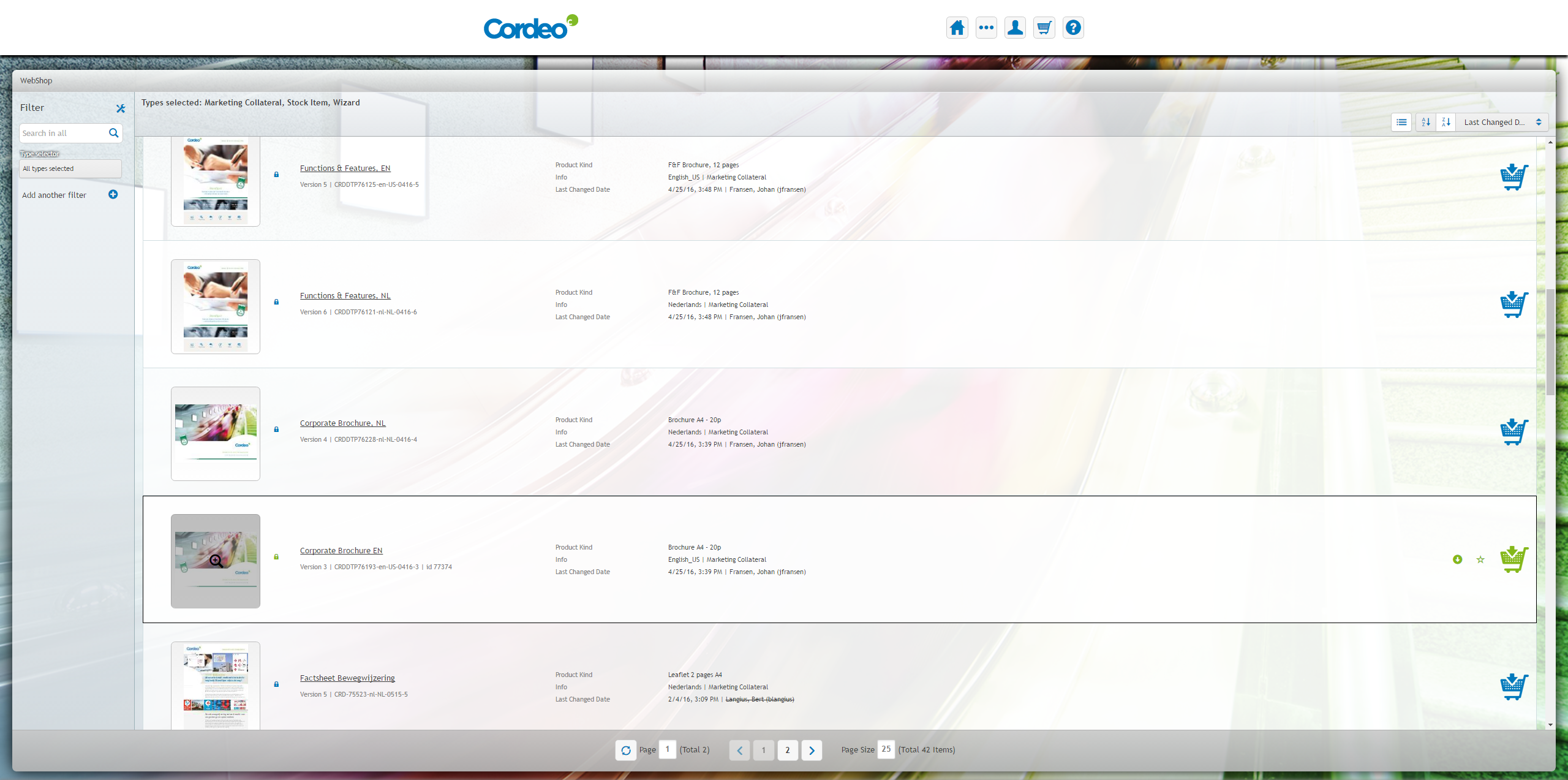The width and height of the screenshot is (1568, 780).
Task: Add Corporate Brochure EN to cart
Action: click(x=1513, y=559)
